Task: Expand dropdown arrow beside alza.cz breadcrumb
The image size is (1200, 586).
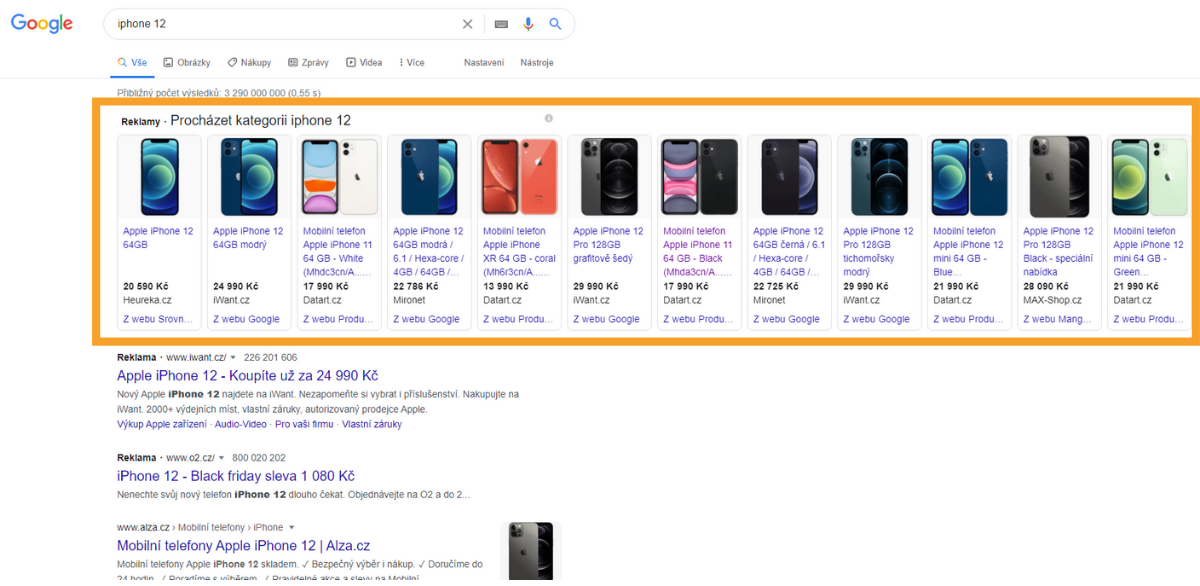Action: click(x=292, y=527)
